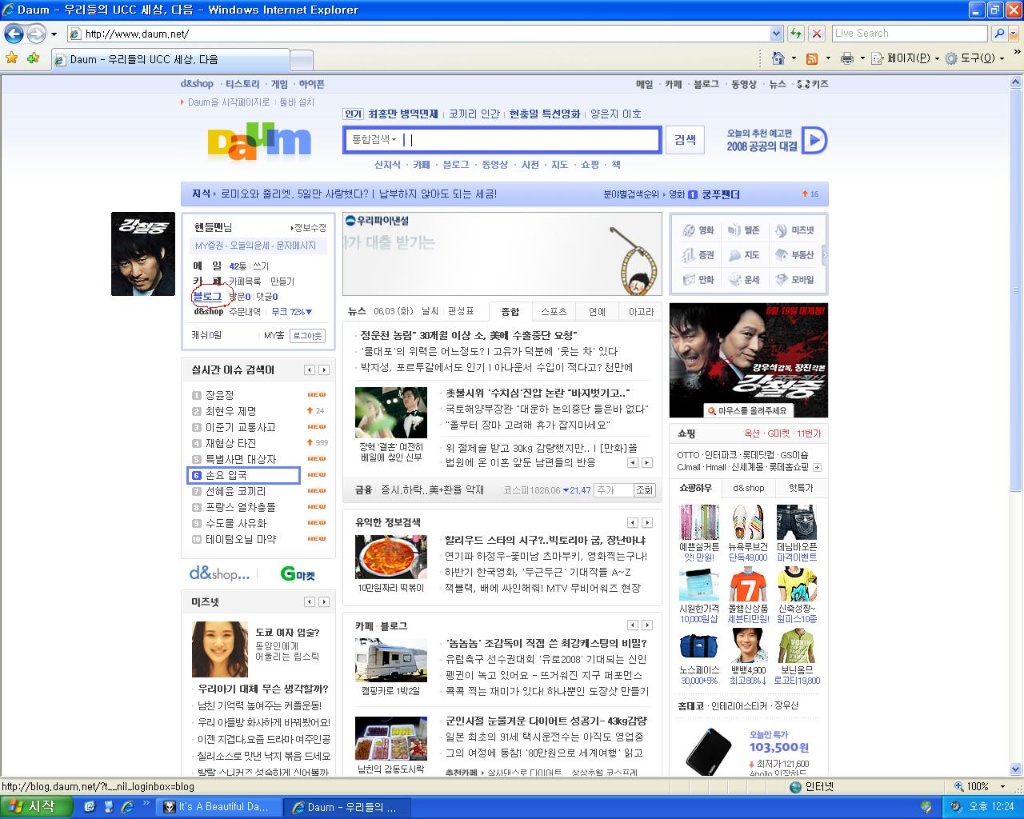Screen dimensions: 1024x819
Task: Click the Daum logo
Action: (x=259, y=141)
